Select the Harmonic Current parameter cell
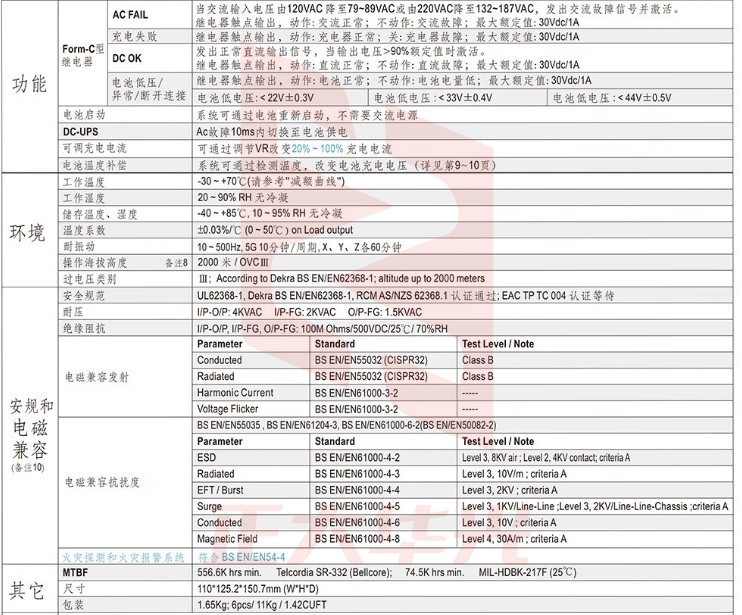The image size is (742, 615). tap(235, 393)
